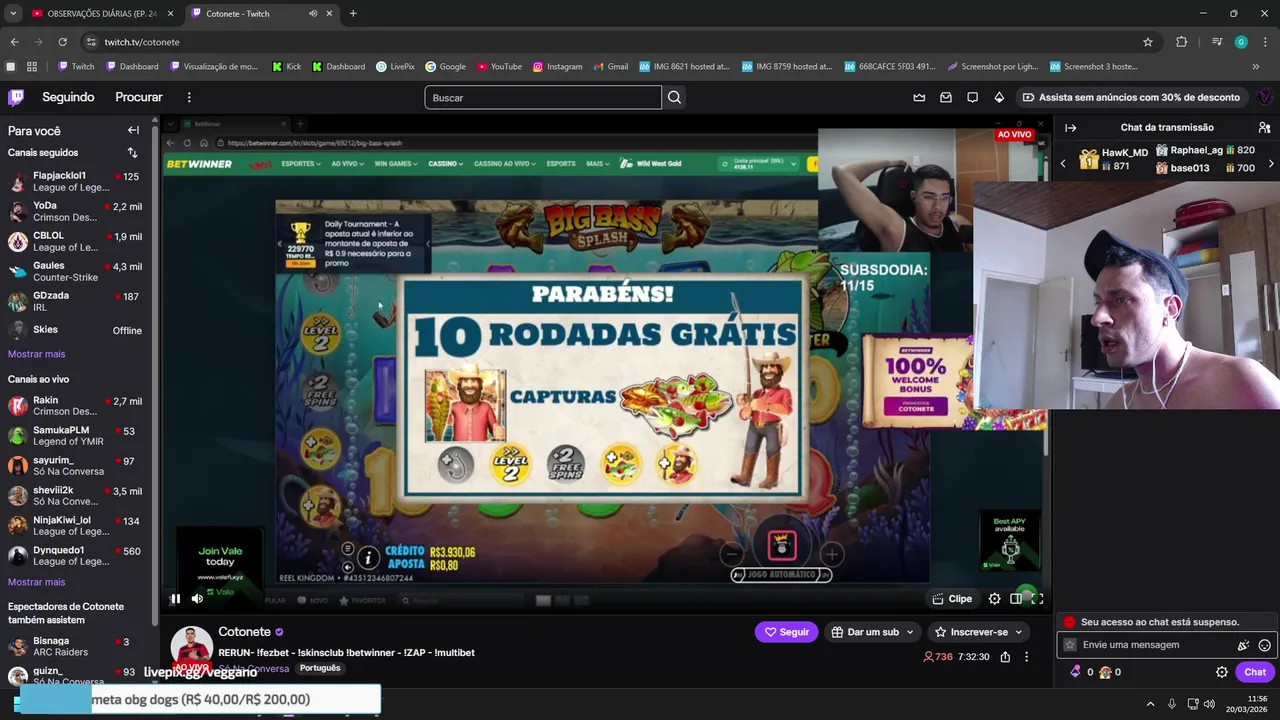Show more bookmarks chevron
The height and width of the screenshot is (720, 1280).
tap(1256, 67)
